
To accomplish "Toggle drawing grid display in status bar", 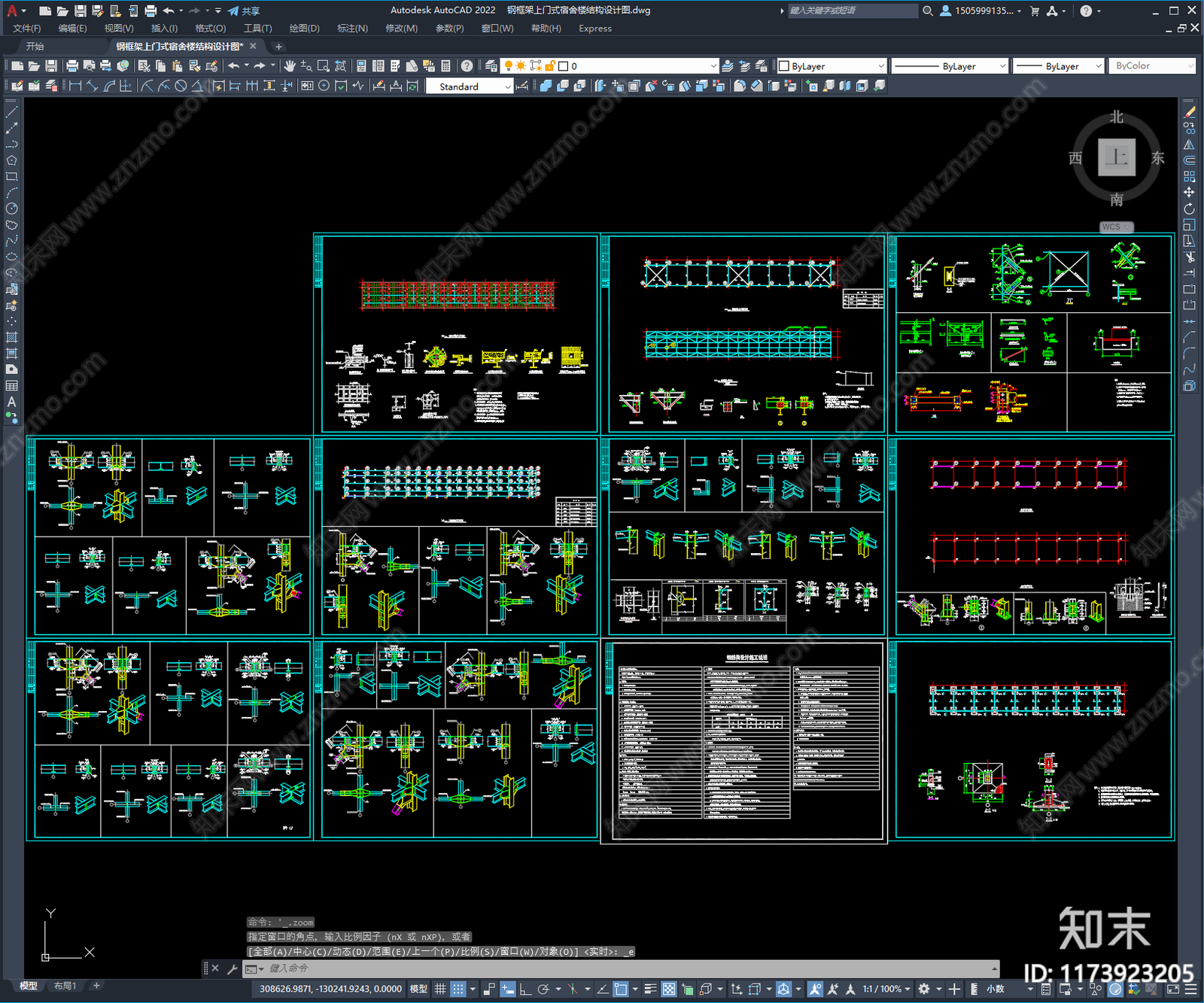I will (440, 989).
